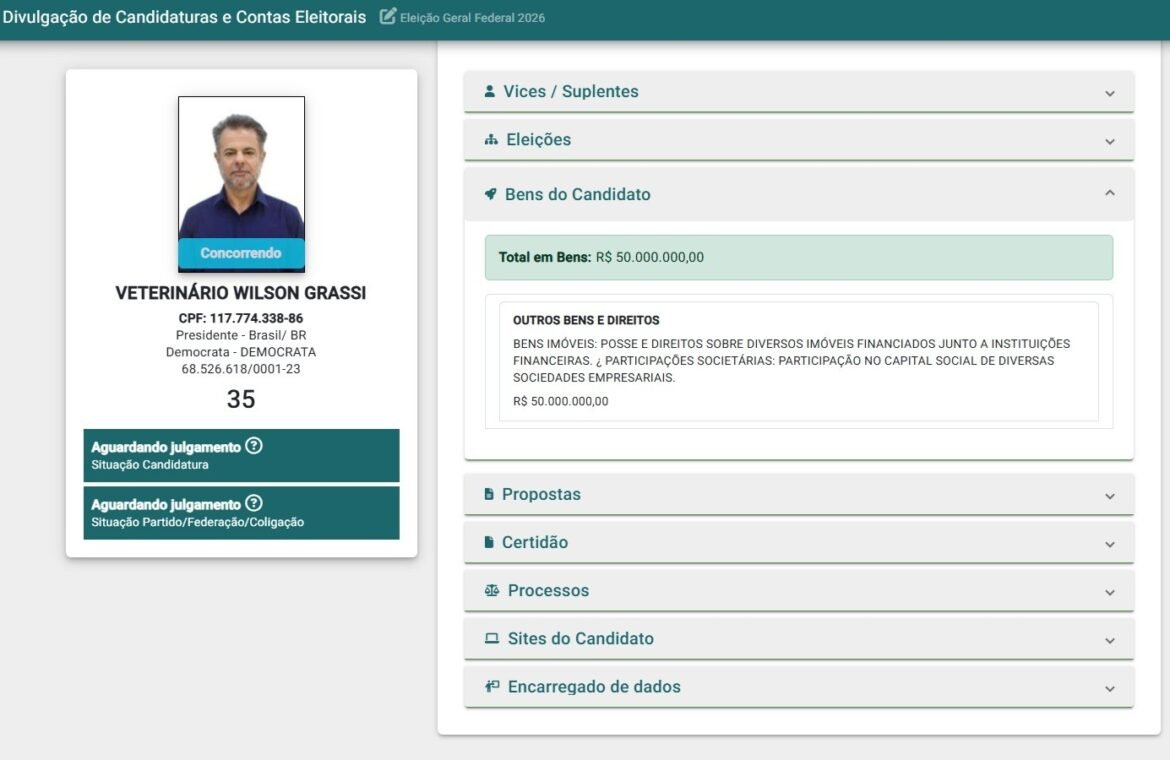Image resolution: width=1170 pixels, height=760 pixels.
Task: Collapse Bens do Candidato chevron
Action: (x=1110, y=193)
